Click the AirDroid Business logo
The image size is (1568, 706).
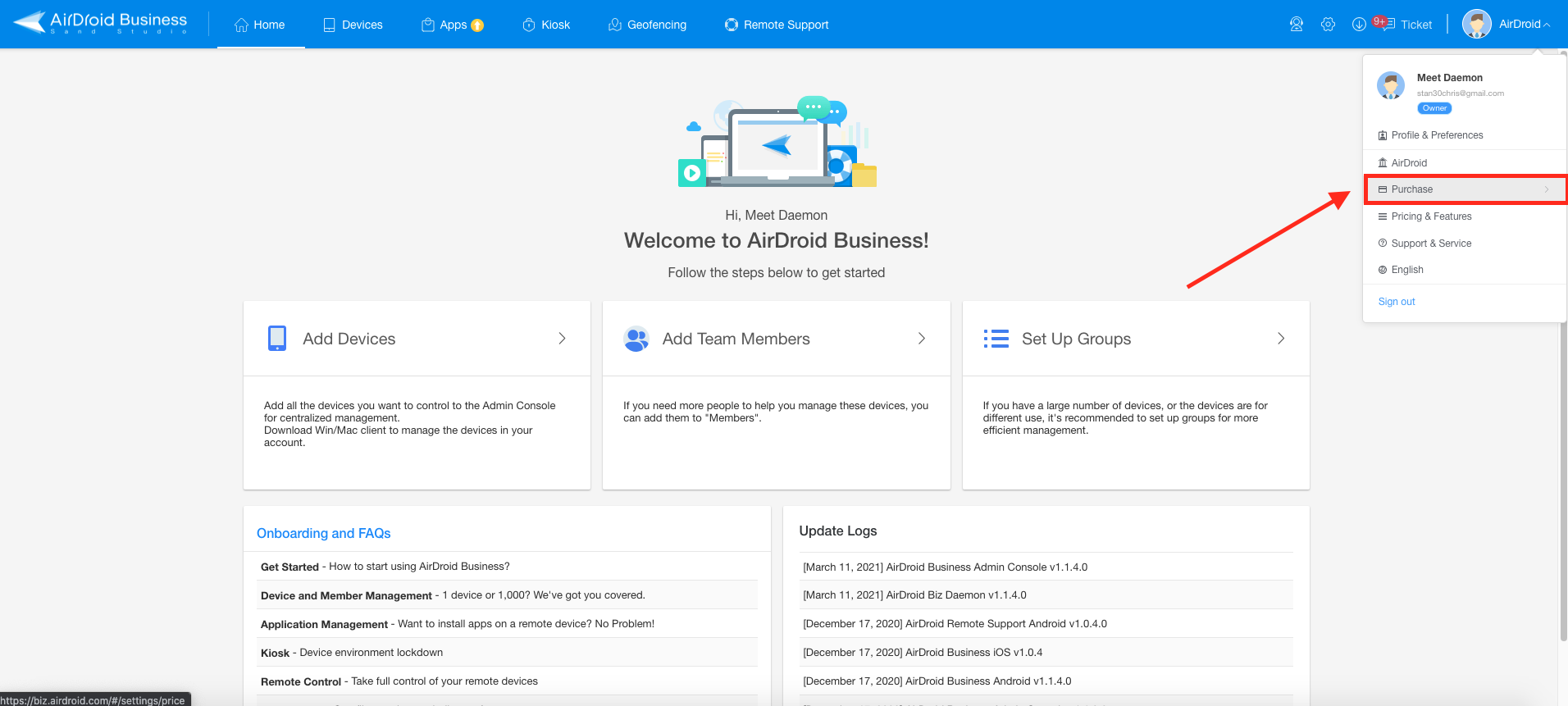(100, 22)
